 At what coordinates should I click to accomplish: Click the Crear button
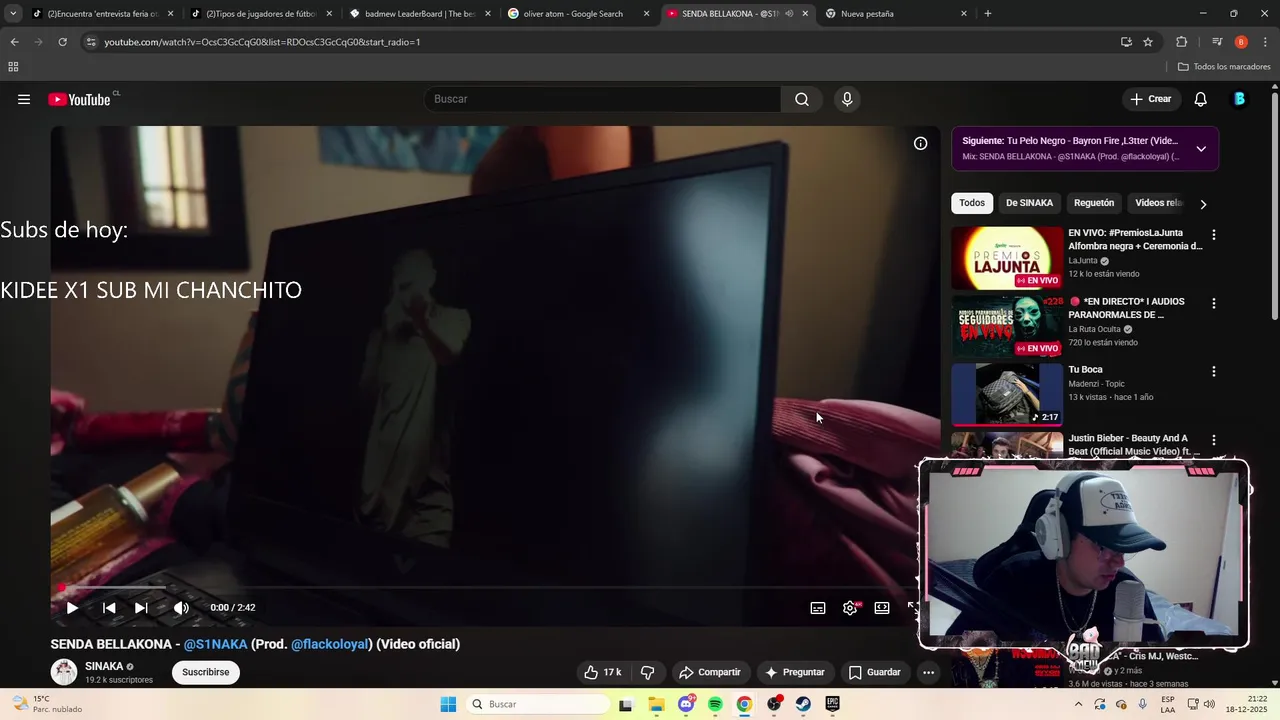click(1150, 99)
